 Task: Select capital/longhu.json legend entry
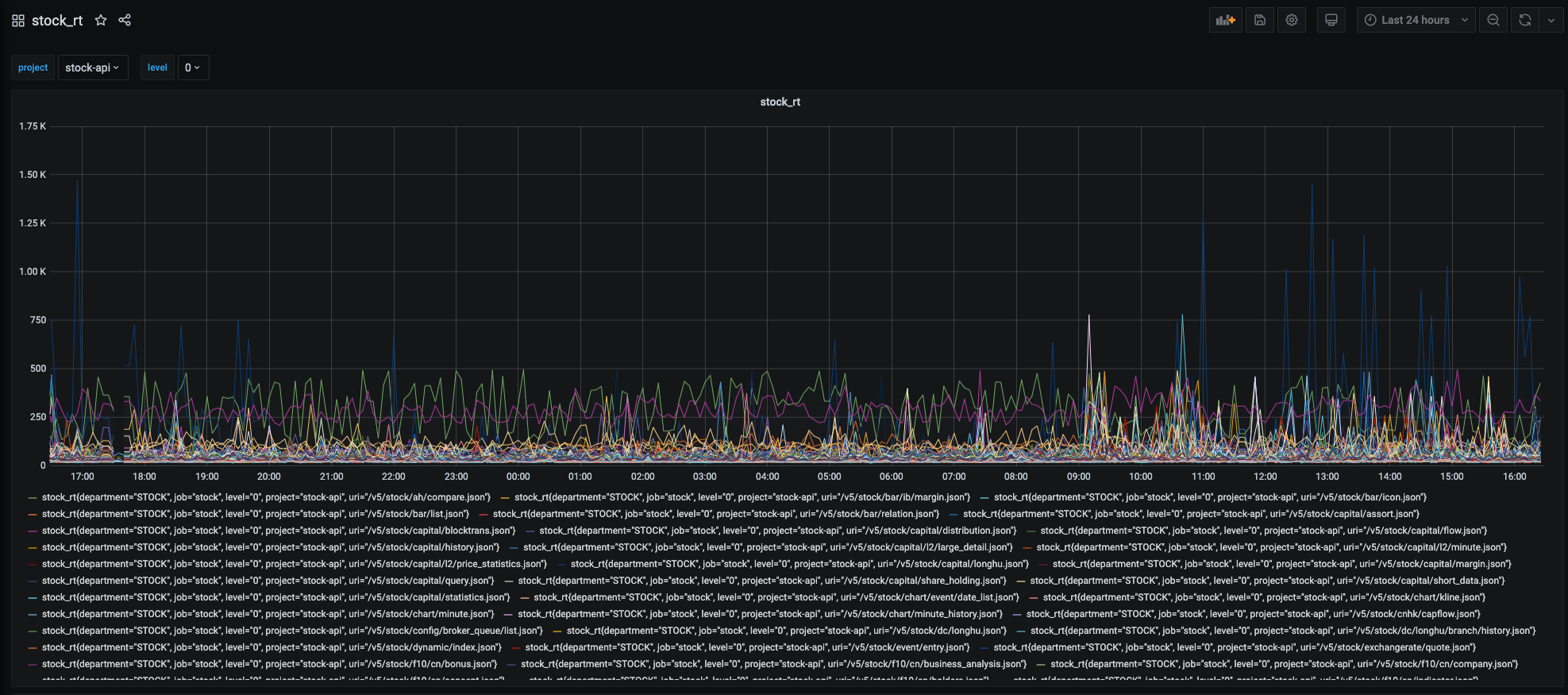point(799,564)
